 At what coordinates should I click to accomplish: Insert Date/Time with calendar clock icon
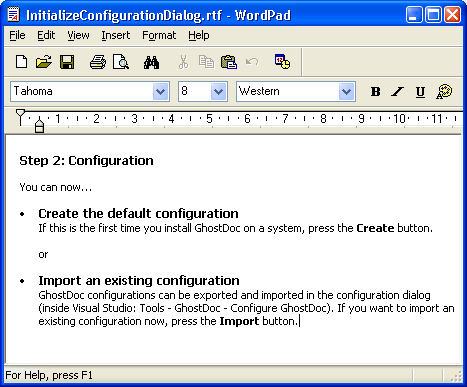tap(282, 62)
